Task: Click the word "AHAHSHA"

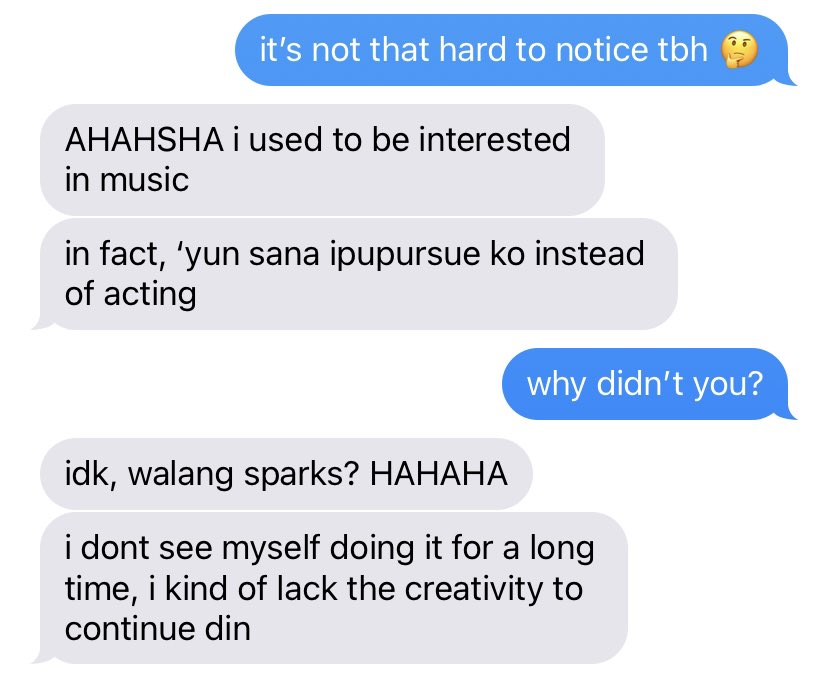Action: (144, 140)
